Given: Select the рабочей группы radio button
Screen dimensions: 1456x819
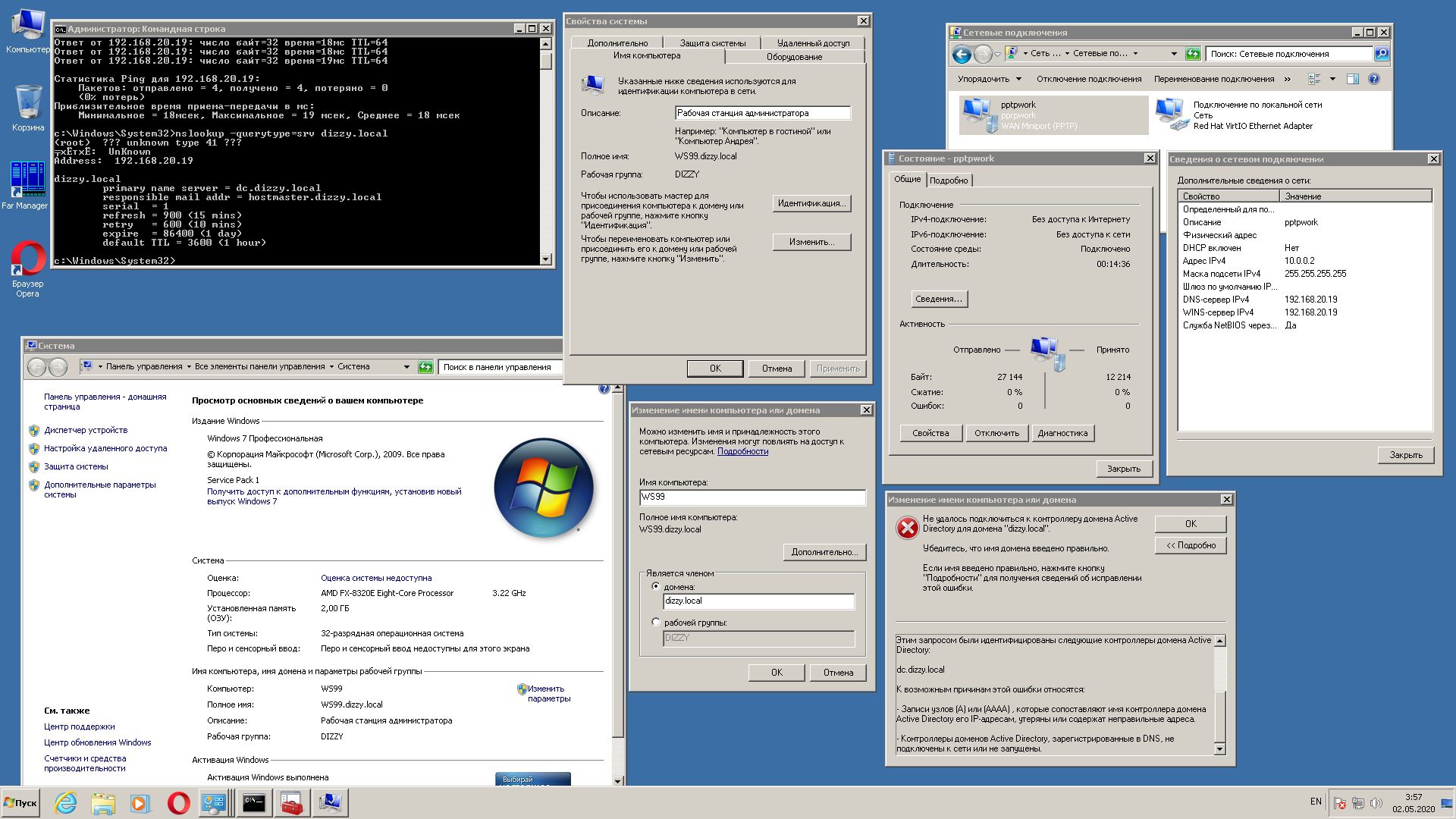Looking at the screenshot, I should [656, 622].
